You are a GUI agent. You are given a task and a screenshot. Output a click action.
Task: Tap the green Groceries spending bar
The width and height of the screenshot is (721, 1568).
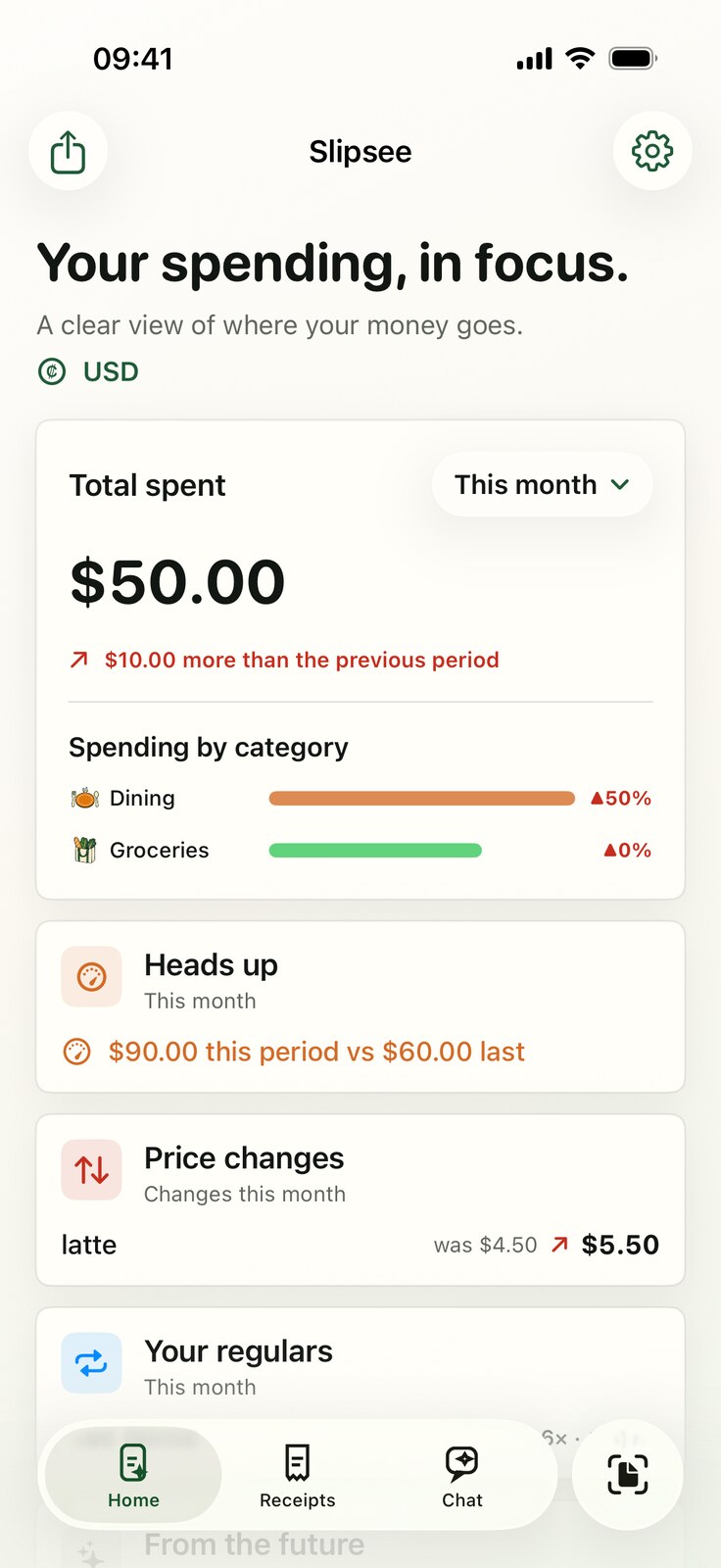(x=375, y=851)
